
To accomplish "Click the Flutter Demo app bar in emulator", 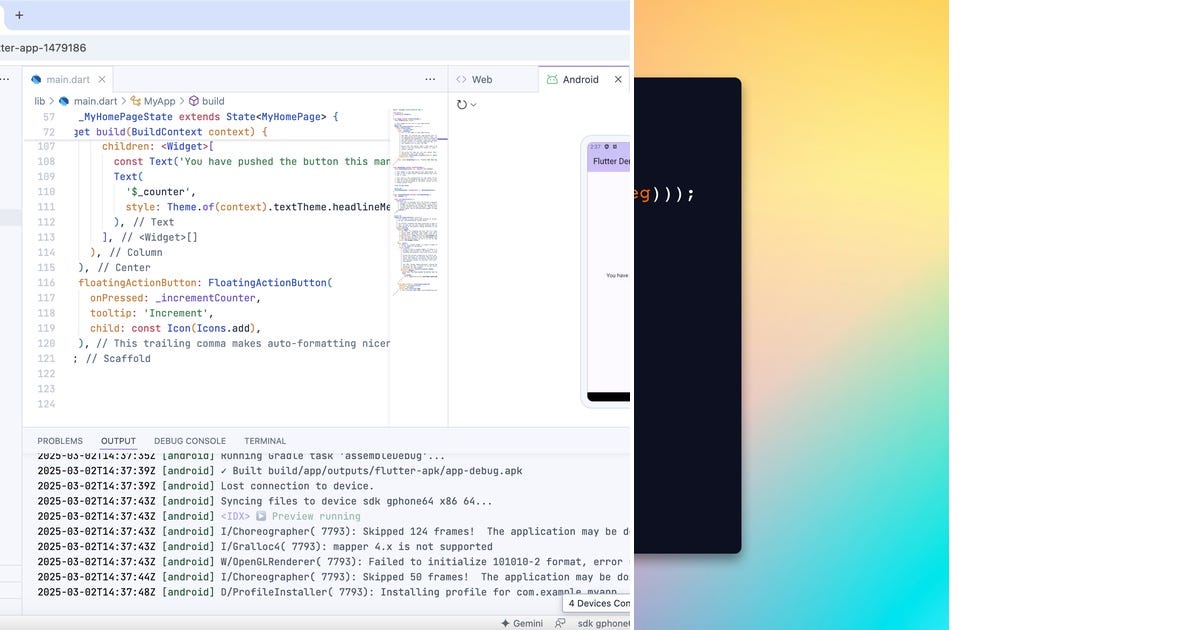I will tap(609, 161).
